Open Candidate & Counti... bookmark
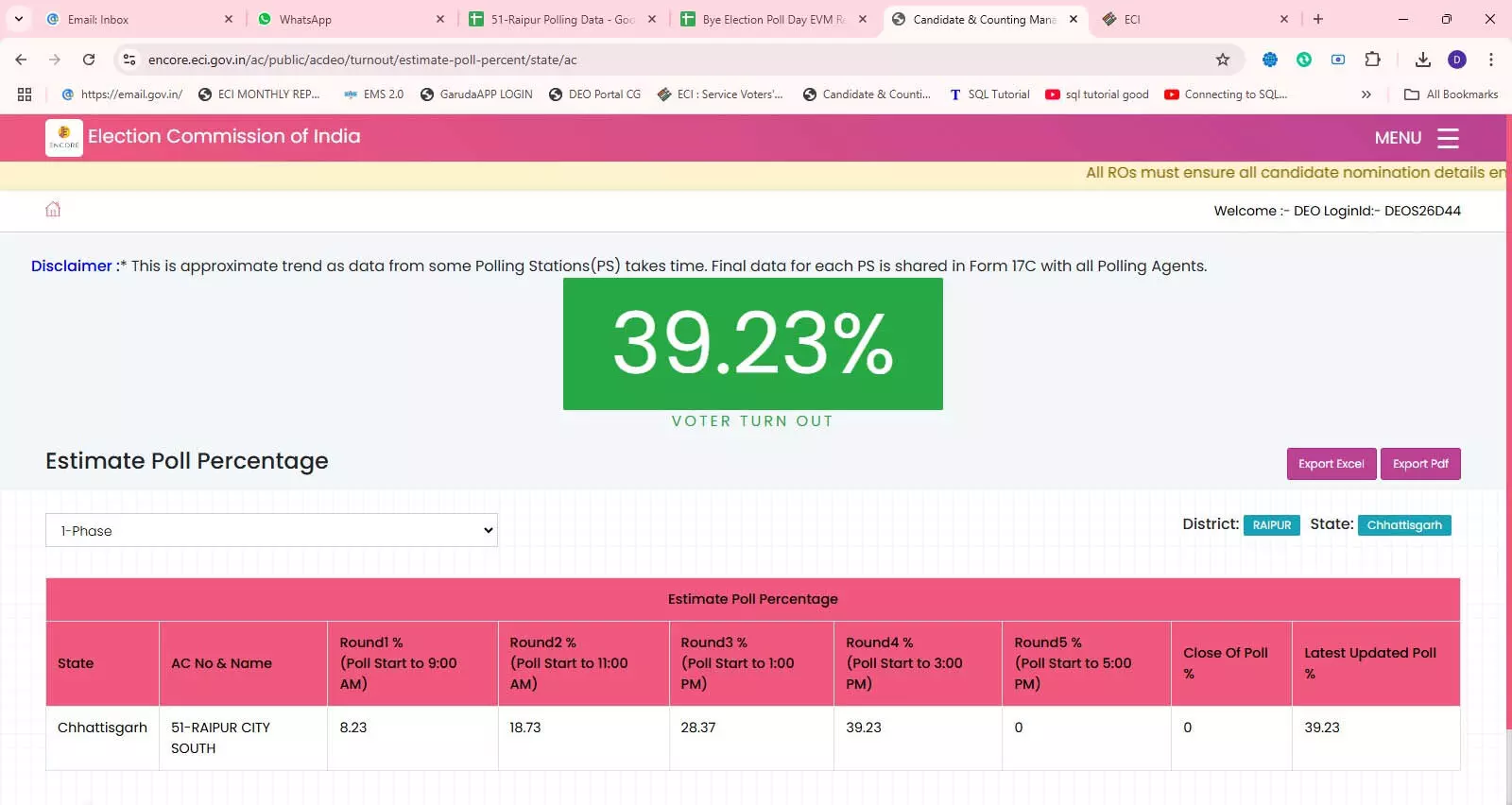This screenshot has width=1512, height=805. coord(867,94)
